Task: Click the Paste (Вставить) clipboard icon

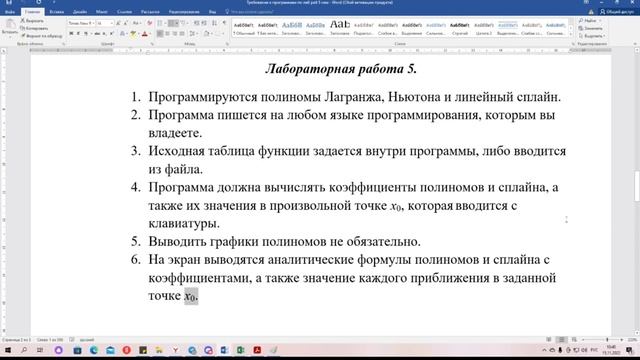Action: click(x=10, y=25)
